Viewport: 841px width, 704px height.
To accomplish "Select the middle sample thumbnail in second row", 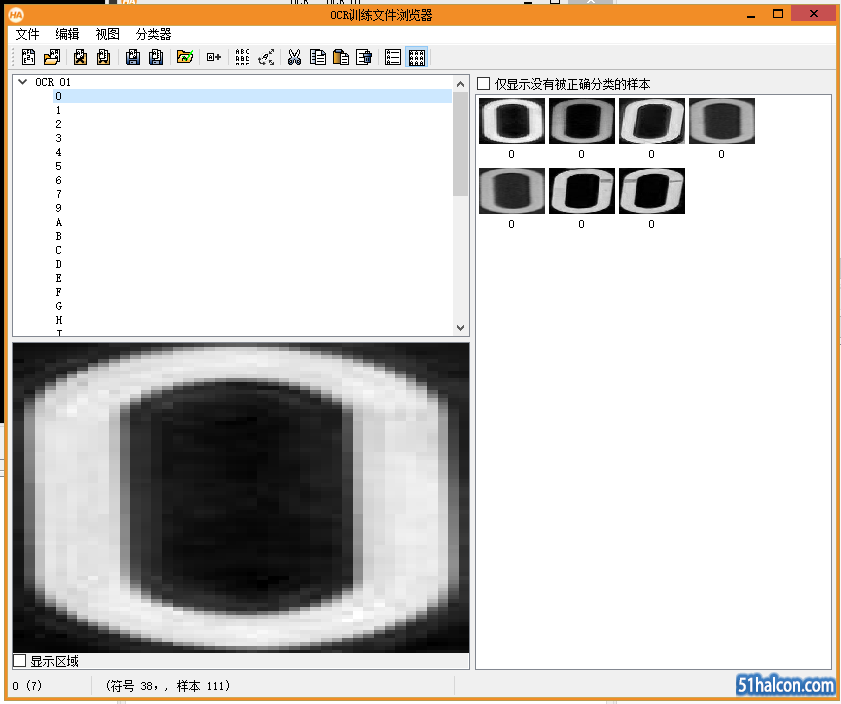I will click(x=582, y=191).
